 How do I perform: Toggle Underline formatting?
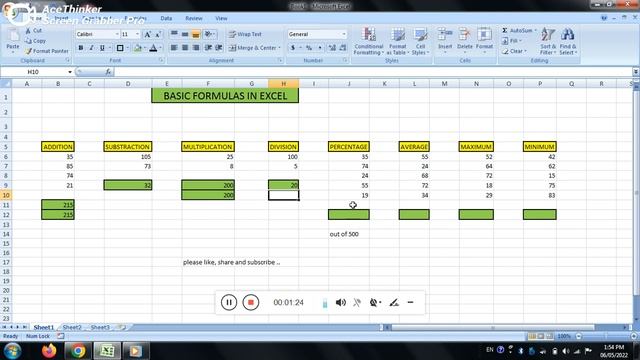(x=102, y=48)
